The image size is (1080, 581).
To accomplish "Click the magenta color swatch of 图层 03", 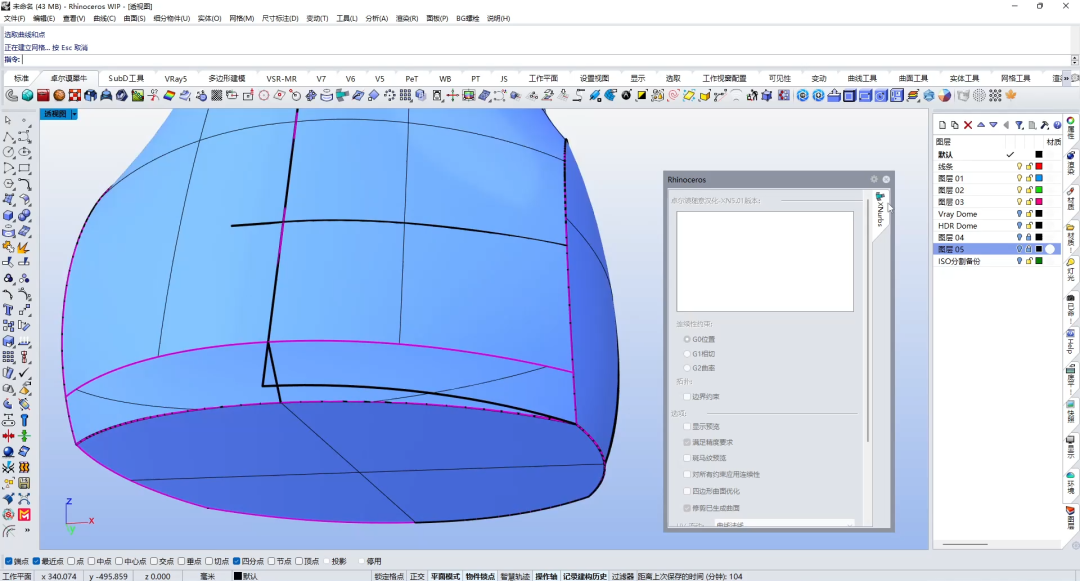I will click(x=1039, y=202).
